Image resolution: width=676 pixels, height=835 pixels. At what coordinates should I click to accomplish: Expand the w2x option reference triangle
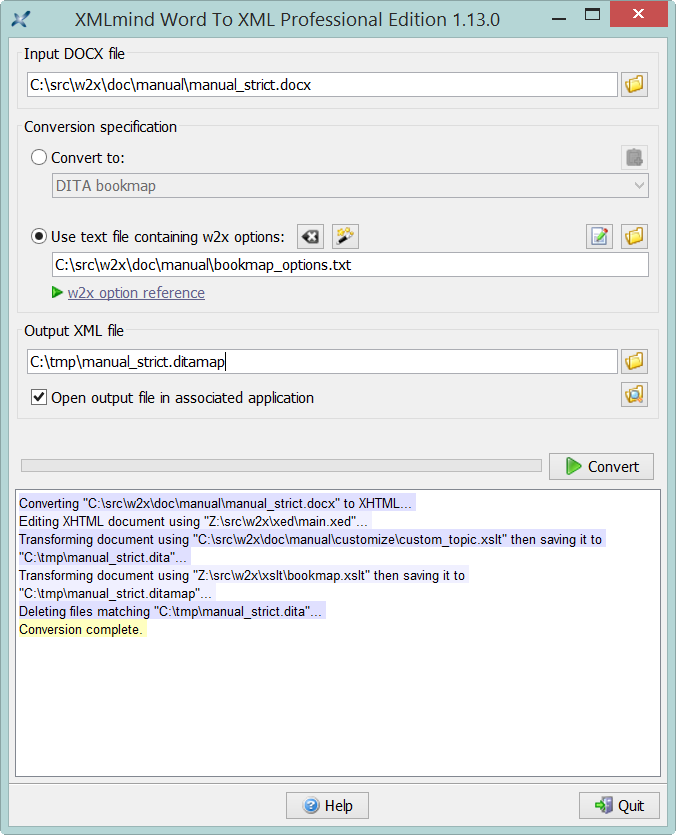(x=57, y=293)
